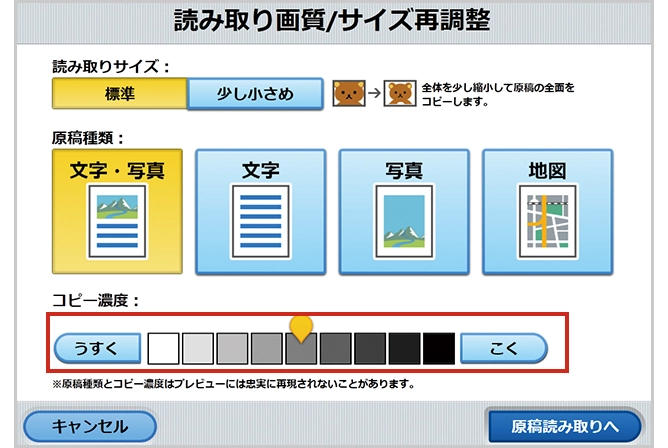The width and height of the screenshot is (668, 448).
Task: Click the うすく lighter density button
Action: point(98,348)
